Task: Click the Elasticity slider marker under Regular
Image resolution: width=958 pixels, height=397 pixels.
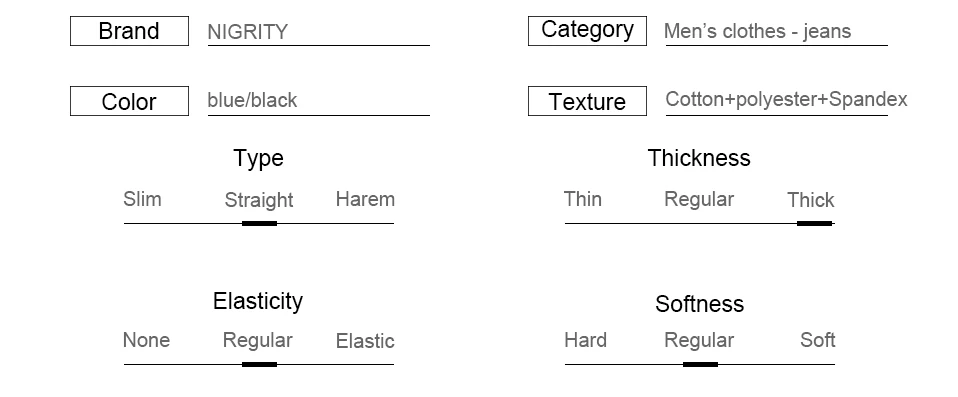Action: [260, 365]
